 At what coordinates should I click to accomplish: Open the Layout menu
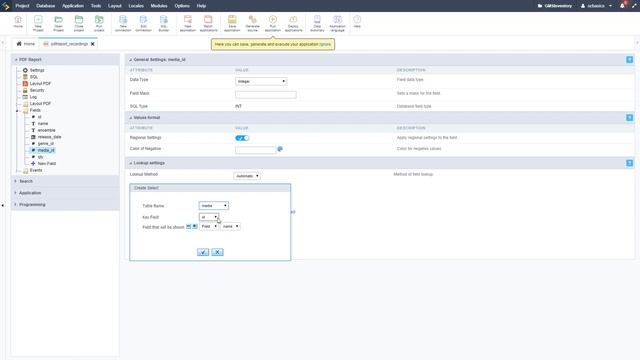[x=115, y=6]
